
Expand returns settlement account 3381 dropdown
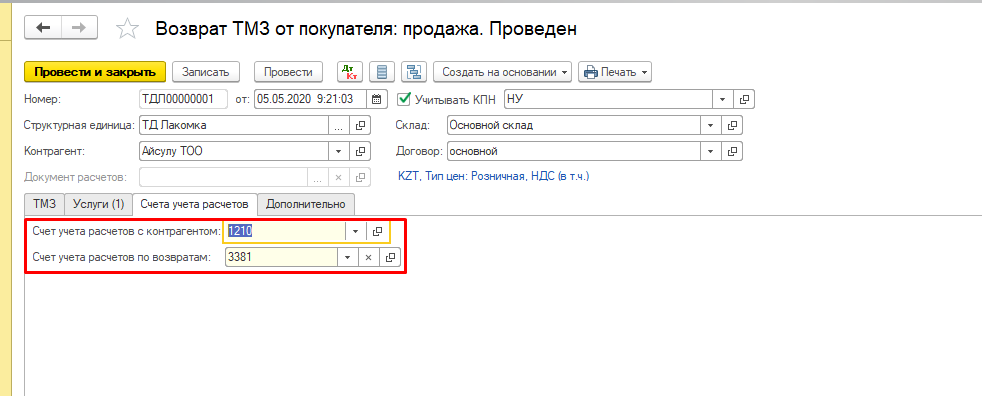[x=348, y=257]
